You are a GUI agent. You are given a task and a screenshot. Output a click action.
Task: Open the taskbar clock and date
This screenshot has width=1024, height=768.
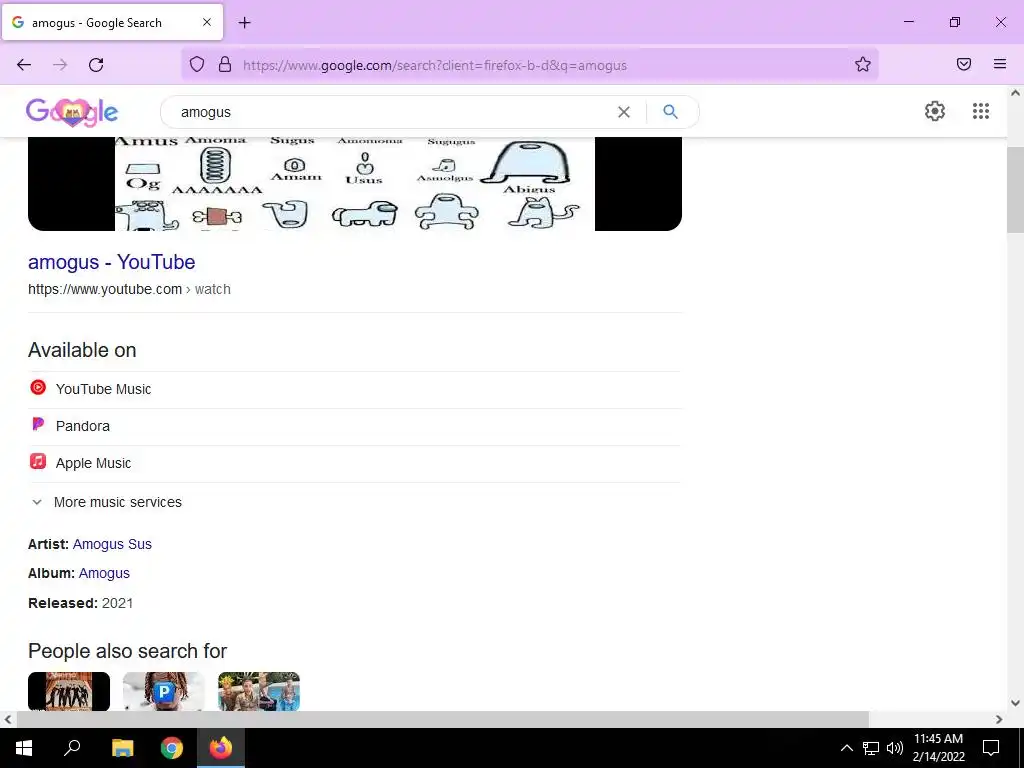click(938, 748)
